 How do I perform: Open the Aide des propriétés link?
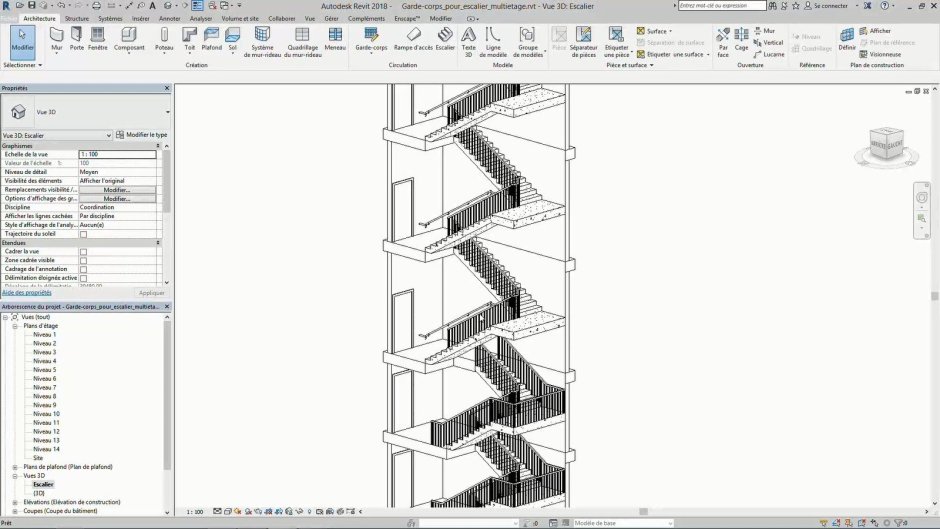pyautogui.click(x=27, y=293)
